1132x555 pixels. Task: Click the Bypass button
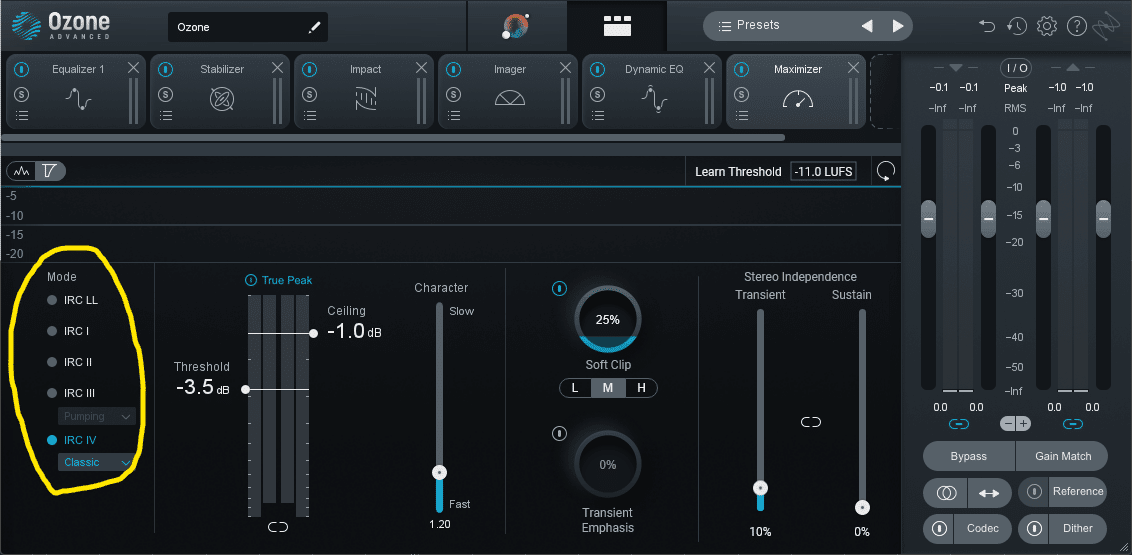(x=969, y=456)
